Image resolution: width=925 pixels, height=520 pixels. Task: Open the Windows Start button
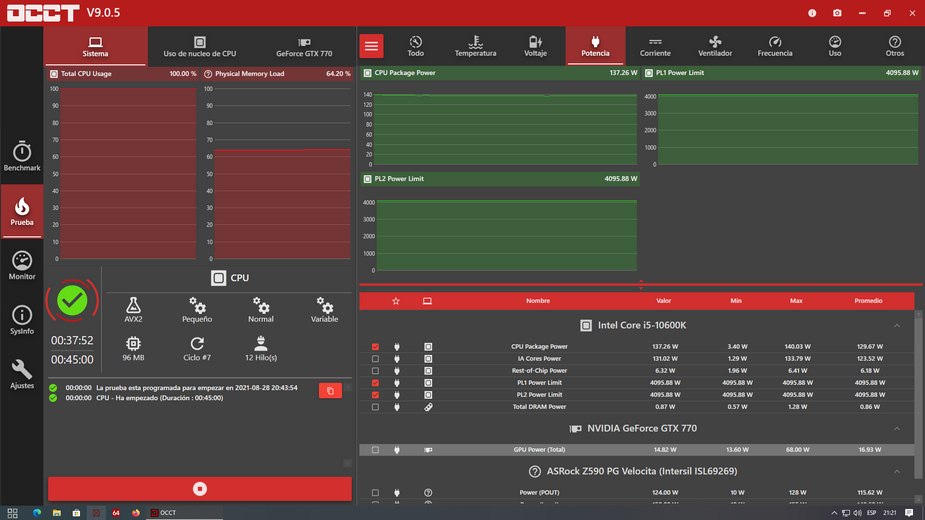pos(12,513)
